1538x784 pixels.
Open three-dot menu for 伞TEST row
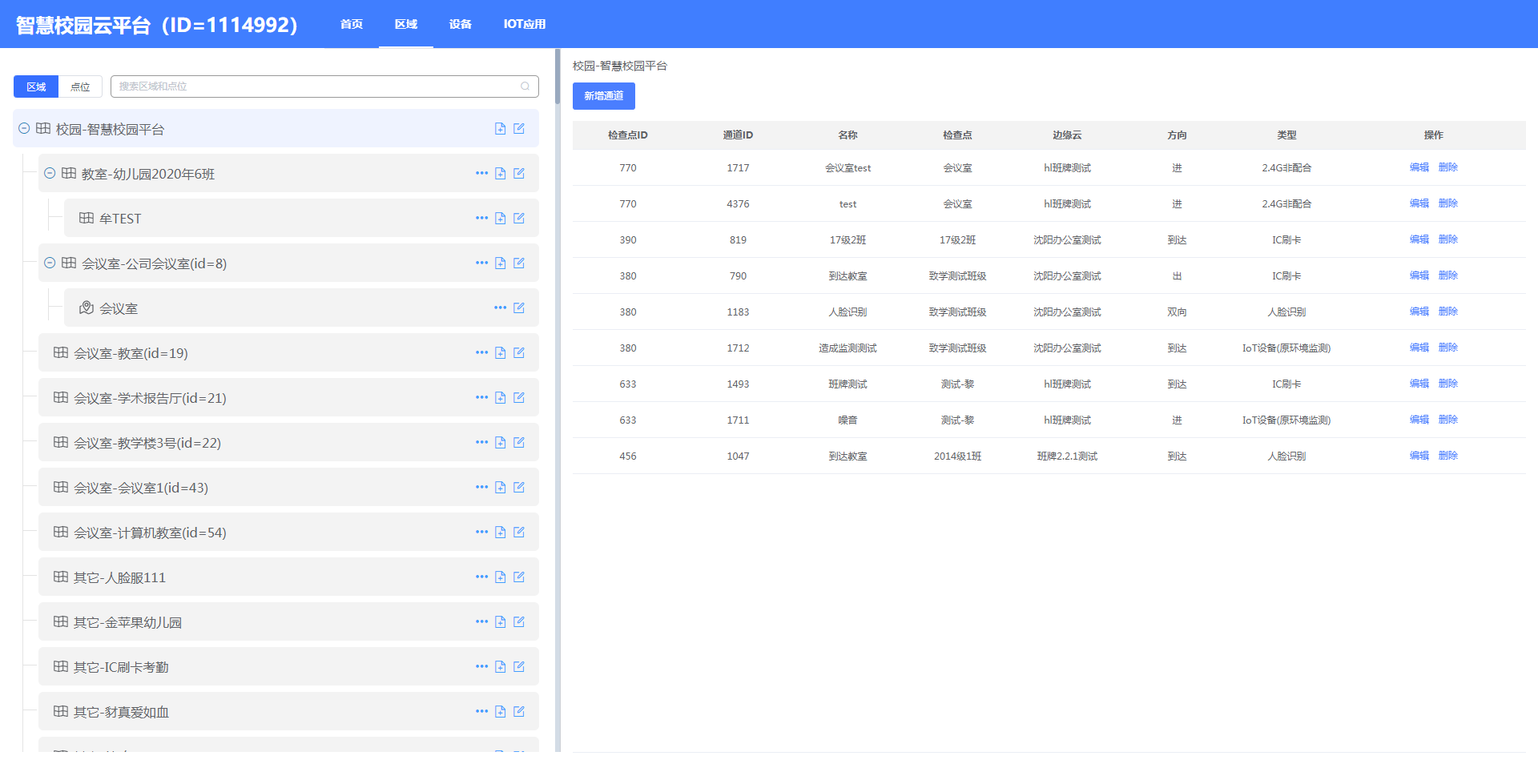[x=481, y=219]
